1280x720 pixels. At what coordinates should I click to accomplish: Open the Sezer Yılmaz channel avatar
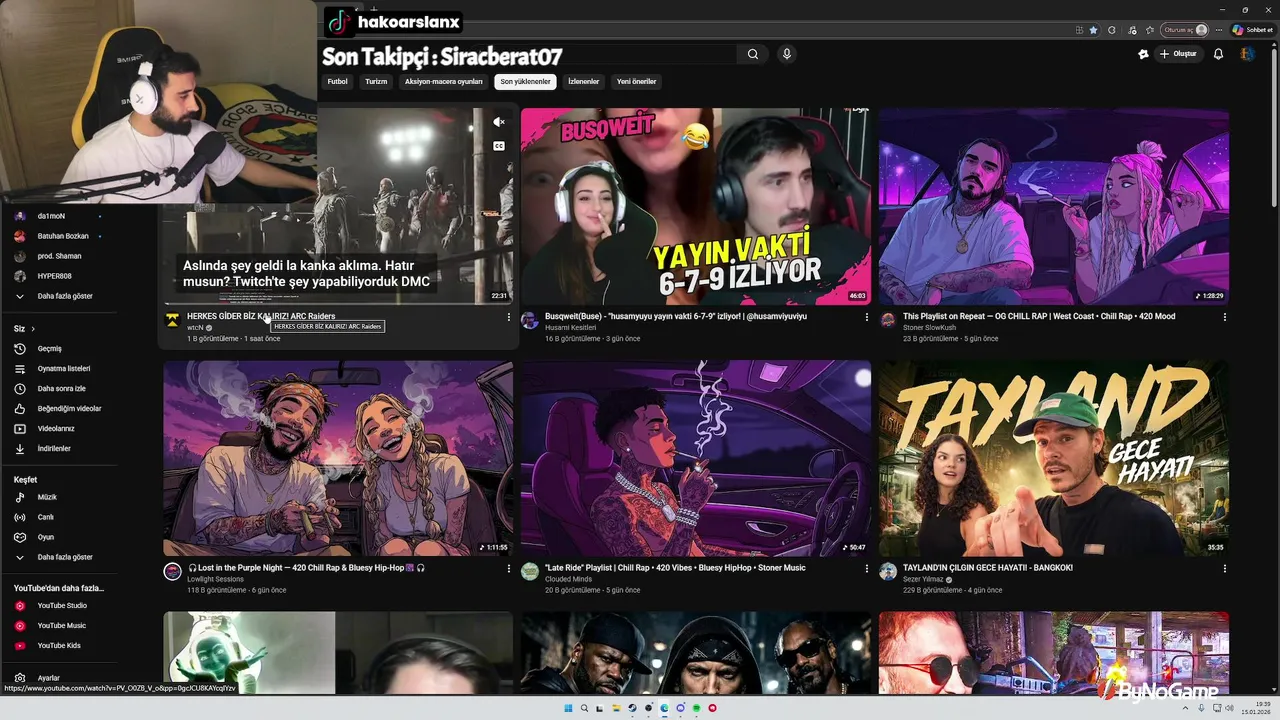click(888, 571)
